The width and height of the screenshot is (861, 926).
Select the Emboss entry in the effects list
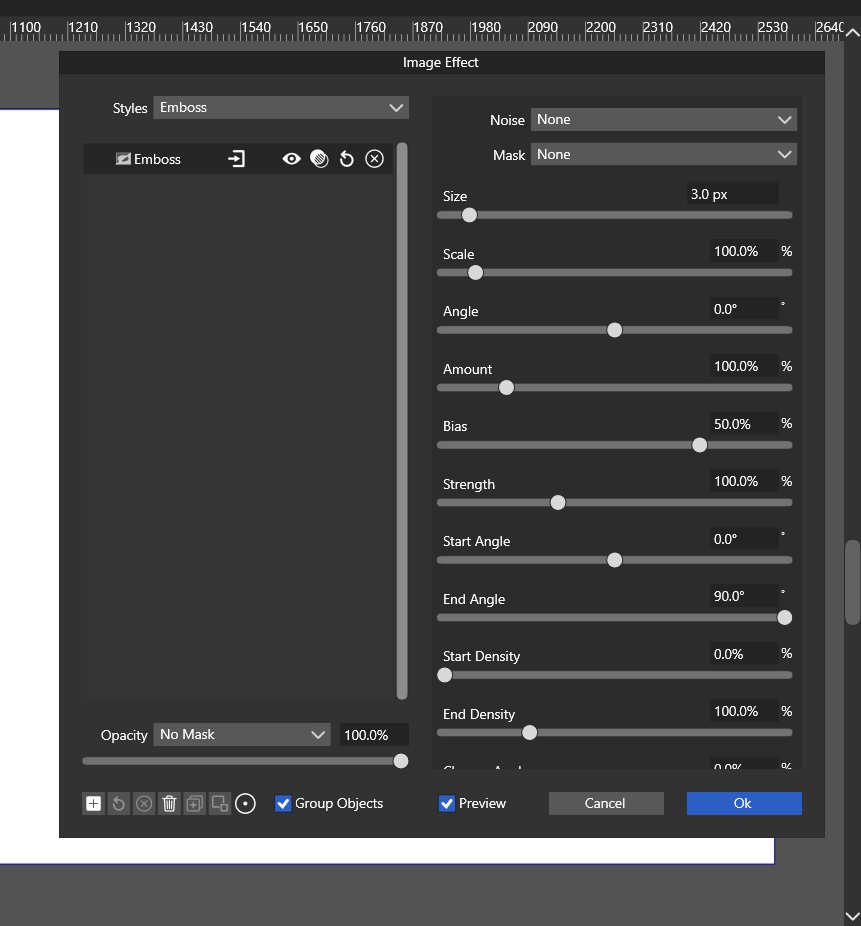157,159
